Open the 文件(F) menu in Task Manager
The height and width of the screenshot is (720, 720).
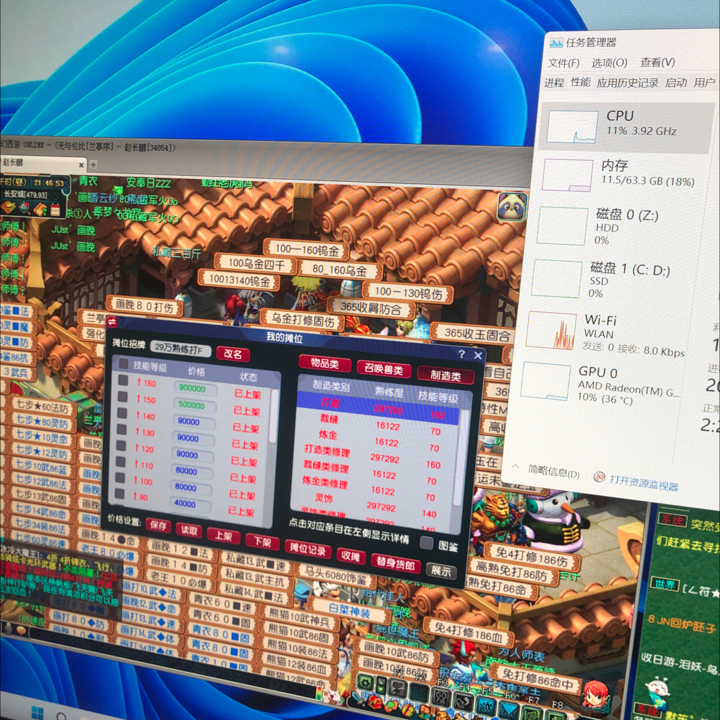[564, 63]
